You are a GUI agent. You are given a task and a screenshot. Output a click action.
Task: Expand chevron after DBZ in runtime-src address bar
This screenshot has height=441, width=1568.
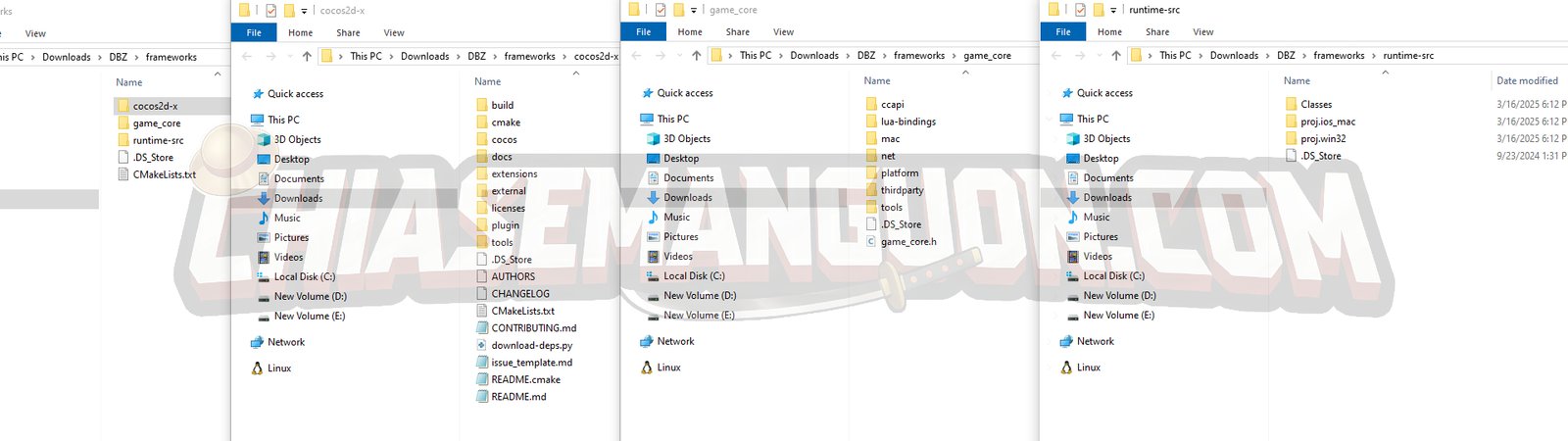[1304, 56]
